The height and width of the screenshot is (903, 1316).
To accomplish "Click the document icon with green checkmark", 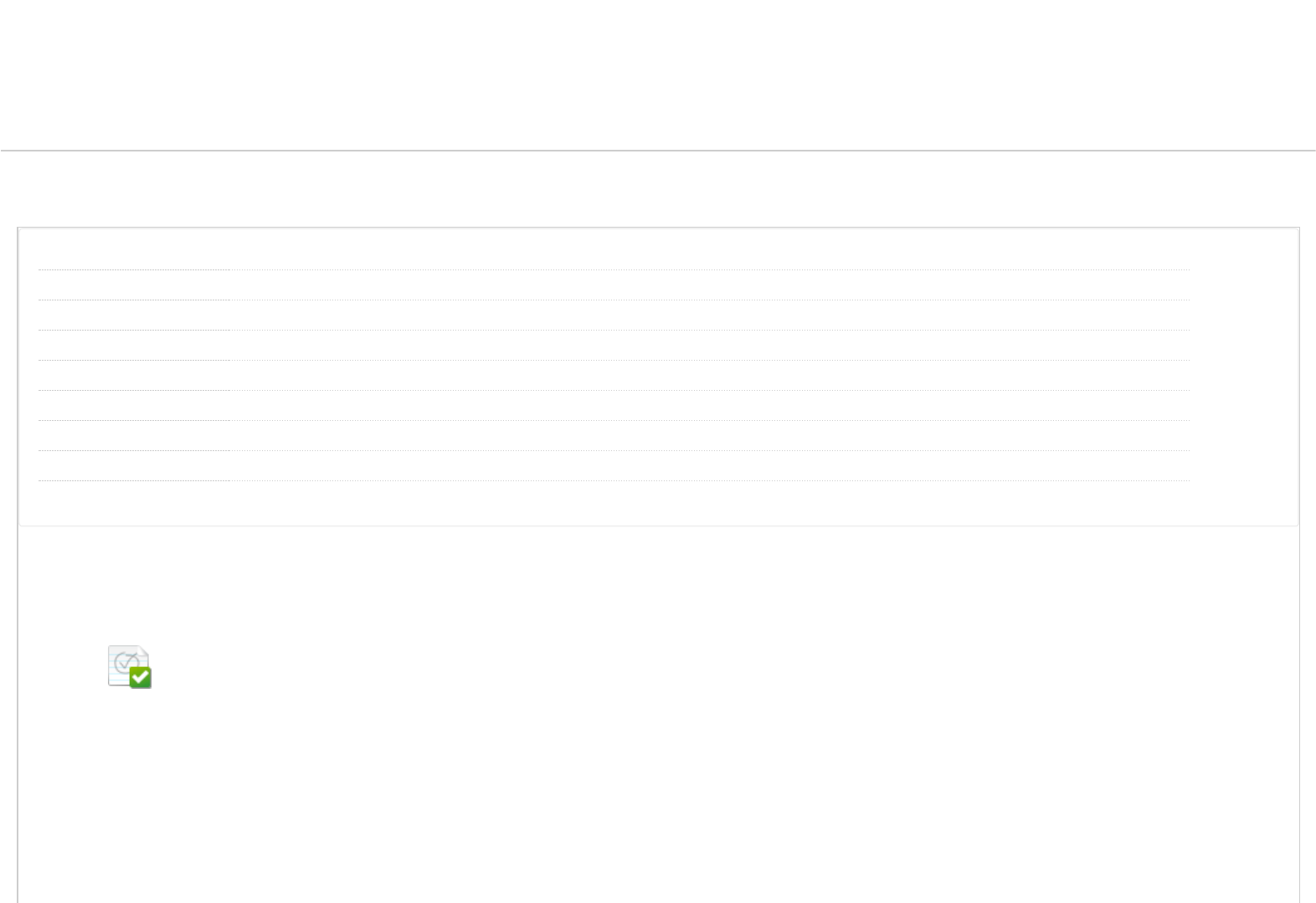I will click(129, 666).
